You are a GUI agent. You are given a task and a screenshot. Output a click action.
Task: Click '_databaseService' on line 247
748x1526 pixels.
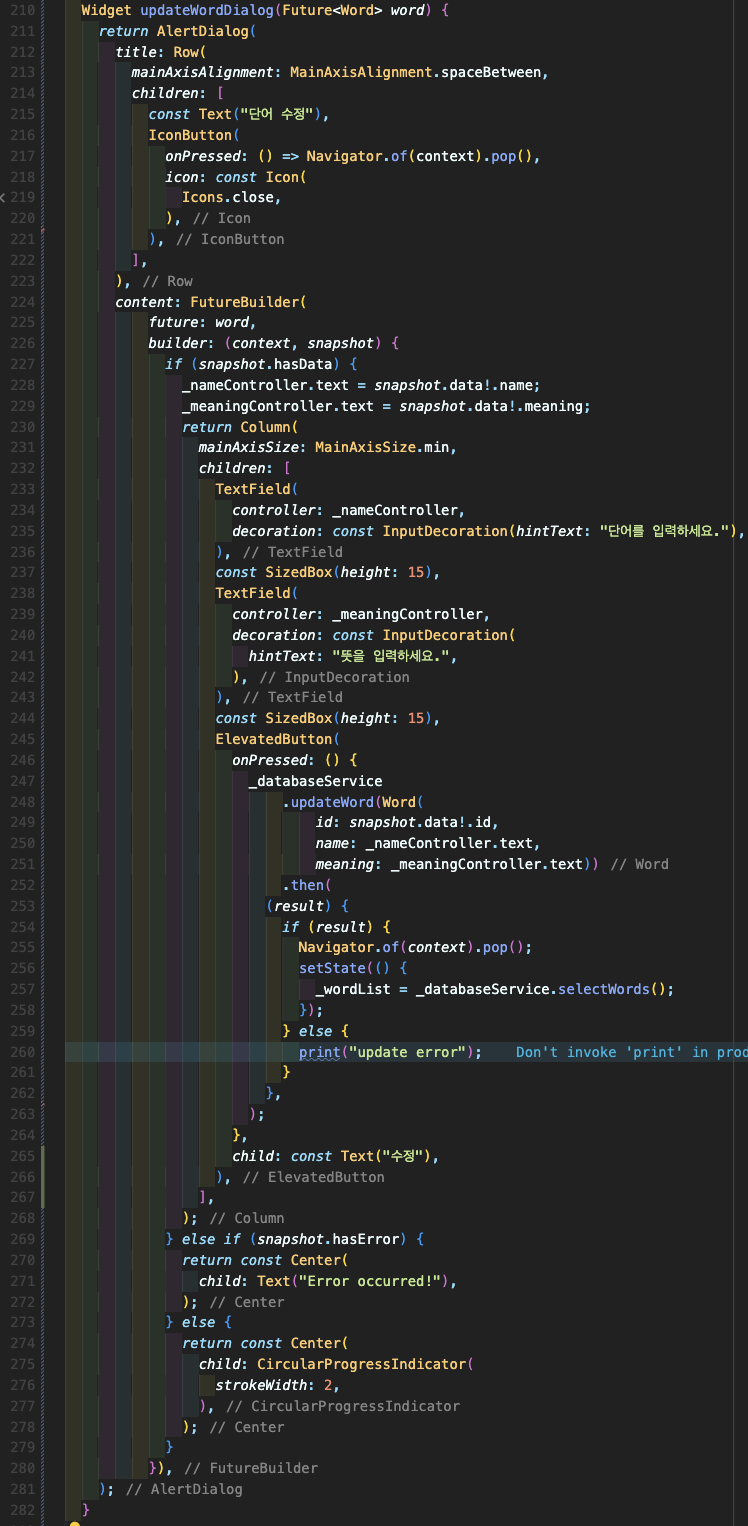(315, 781)
